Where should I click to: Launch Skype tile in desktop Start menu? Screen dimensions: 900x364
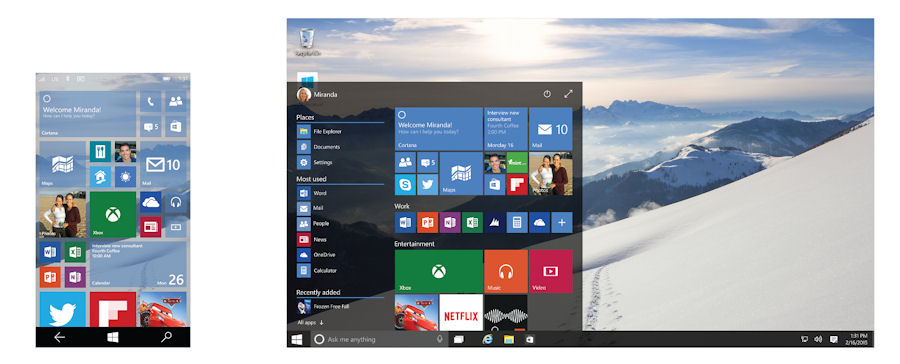coord(405,185)
